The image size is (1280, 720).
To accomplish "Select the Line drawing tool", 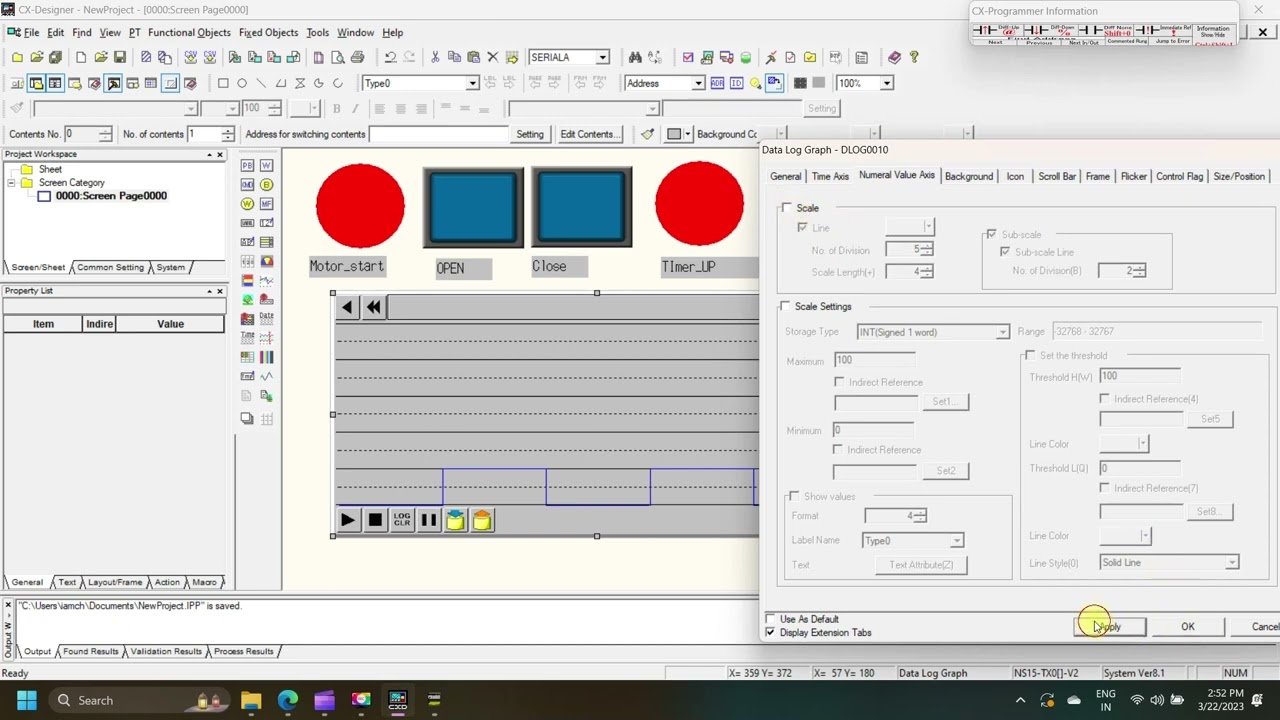I will point(261,83).
